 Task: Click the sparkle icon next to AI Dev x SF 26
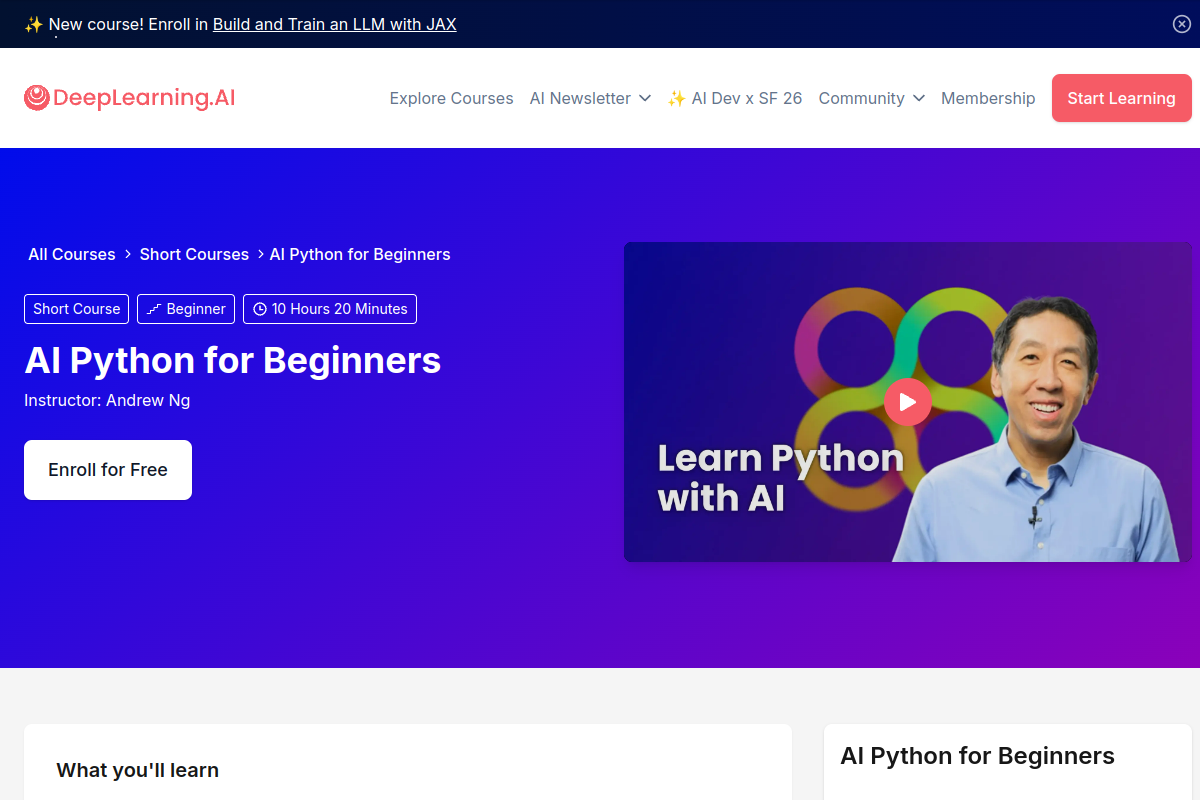(x=676, y=98)
